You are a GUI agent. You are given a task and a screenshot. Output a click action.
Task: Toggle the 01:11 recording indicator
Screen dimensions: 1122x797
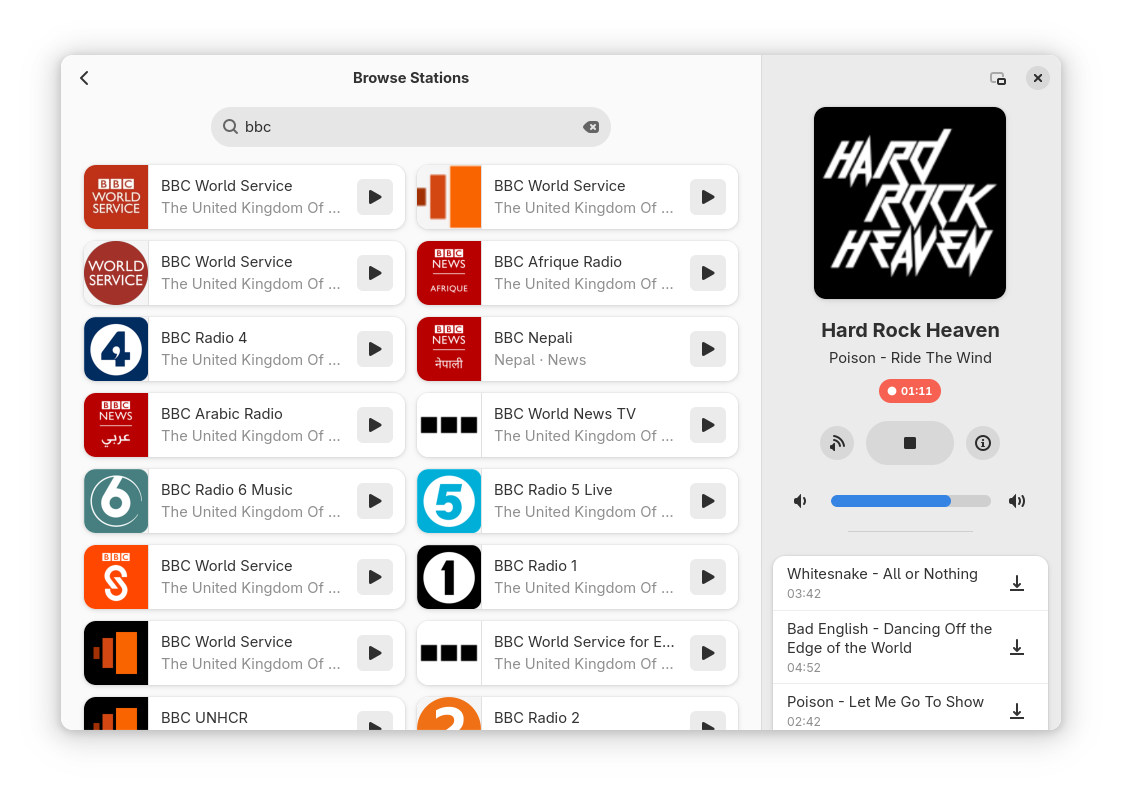909,391
